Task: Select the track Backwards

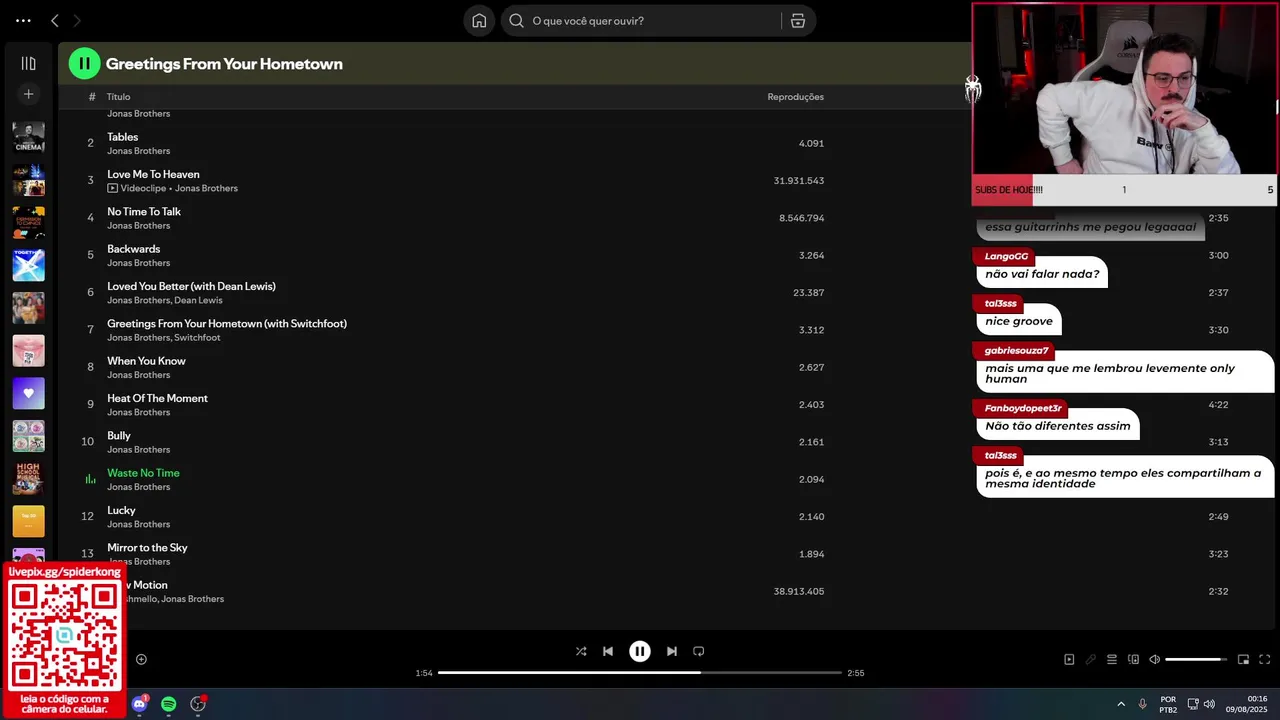Action: [x=133, y=249]
